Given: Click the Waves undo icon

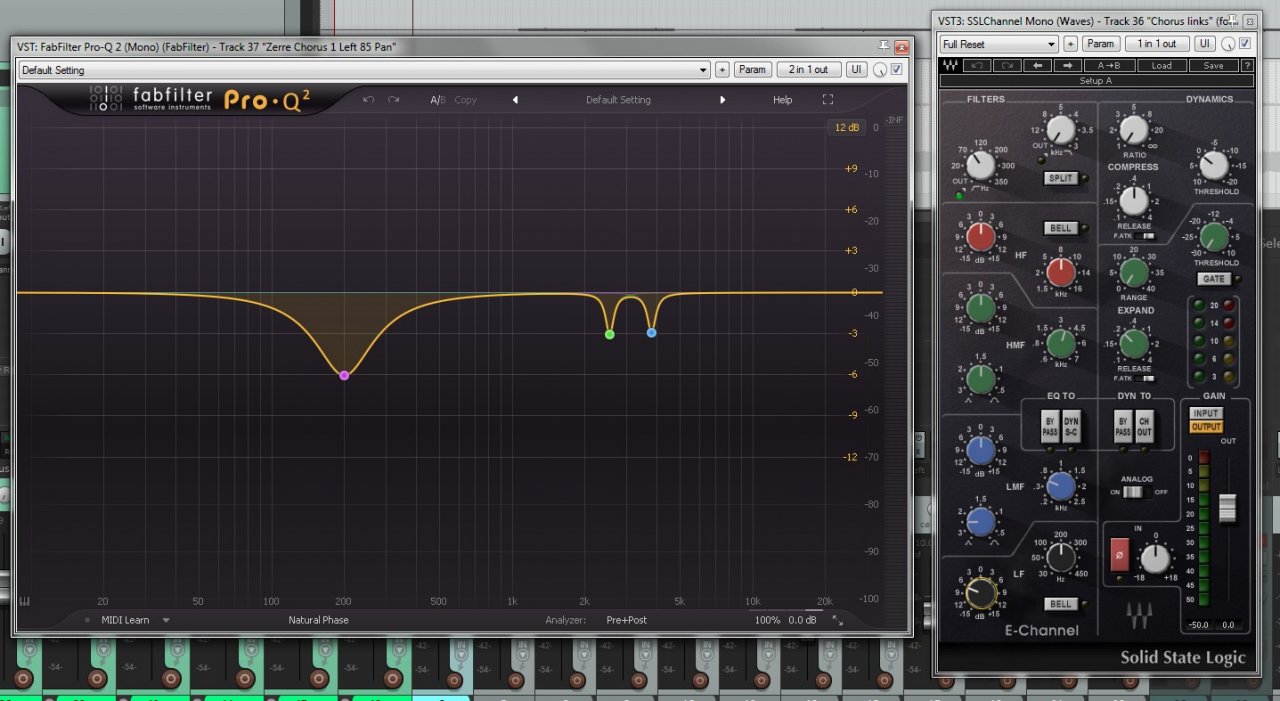Looking at the screenshot, I should [x=977, y=66].
